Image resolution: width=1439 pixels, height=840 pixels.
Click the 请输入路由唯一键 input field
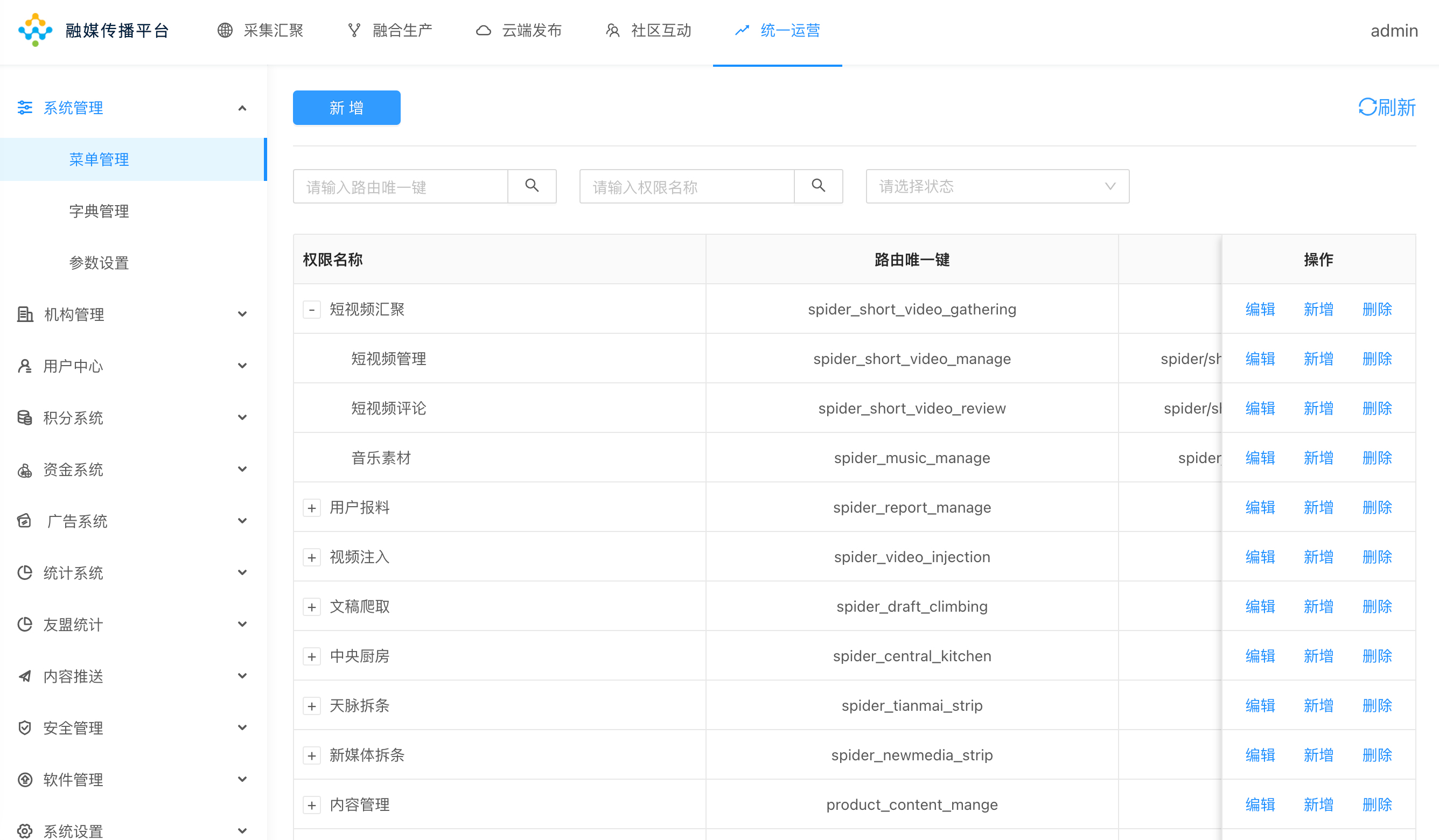tap(400, 186)
